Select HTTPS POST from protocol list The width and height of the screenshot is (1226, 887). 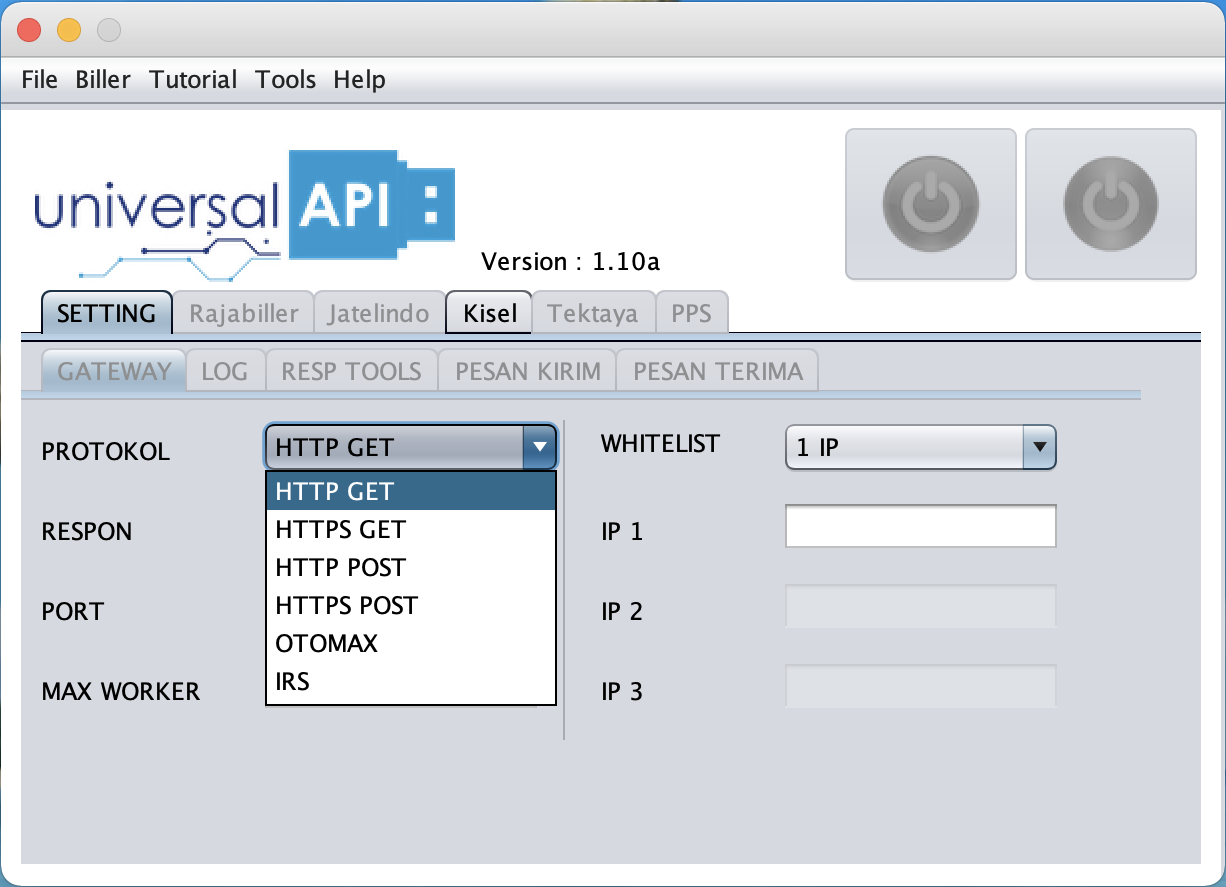coord(411,605)
